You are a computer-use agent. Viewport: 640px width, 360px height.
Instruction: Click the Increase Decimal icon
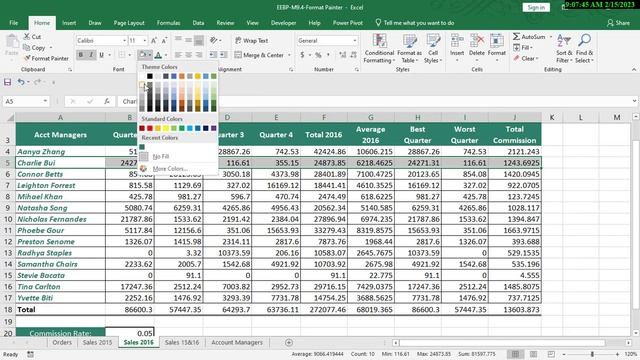click(343, 55)
